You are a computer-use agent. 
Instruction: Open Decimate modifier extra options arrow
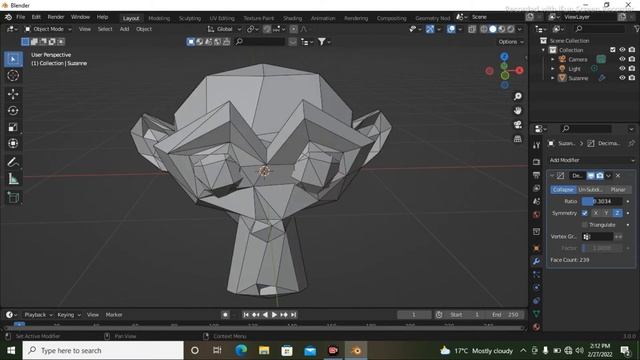pos(608,176)
